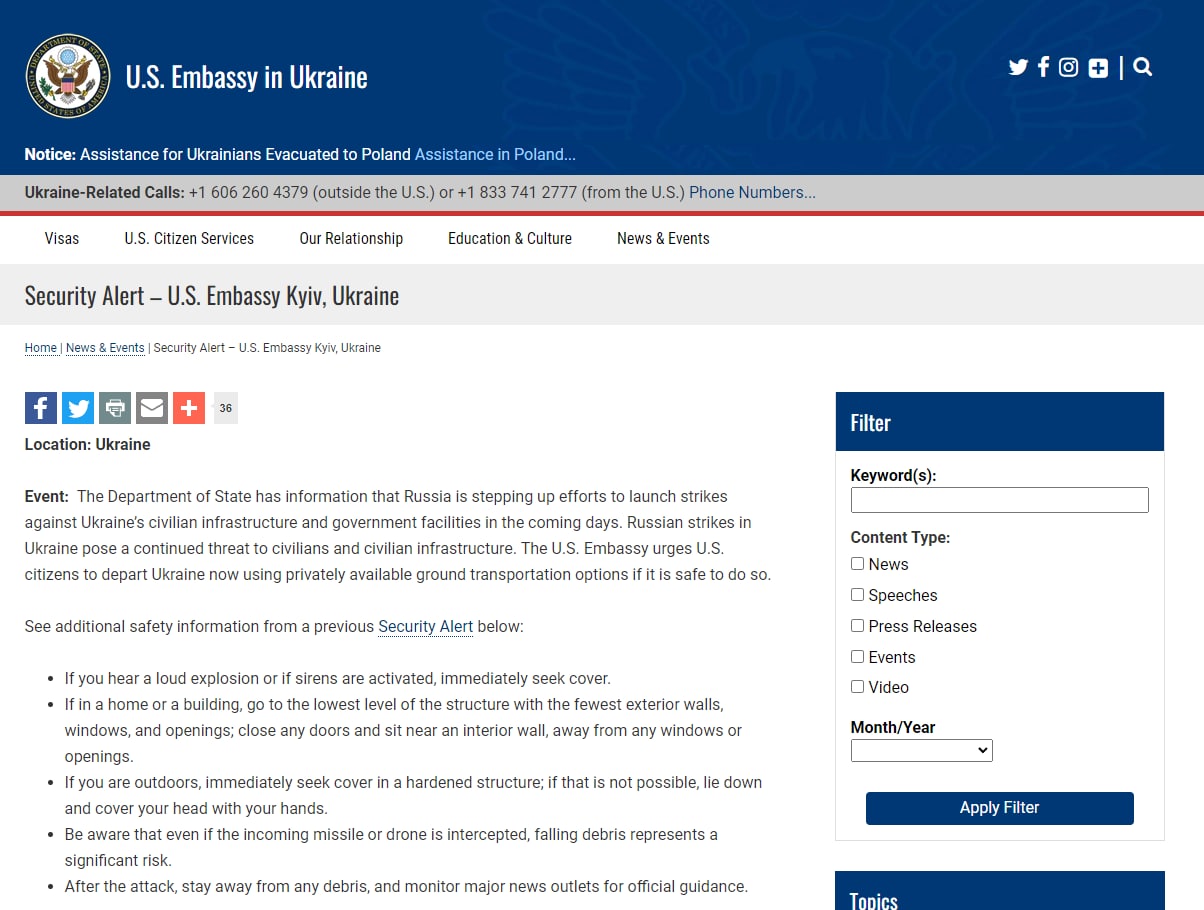Click the Keyword(s) input field
This screenshot has height=910, width=1204.
tap(999, 500)
